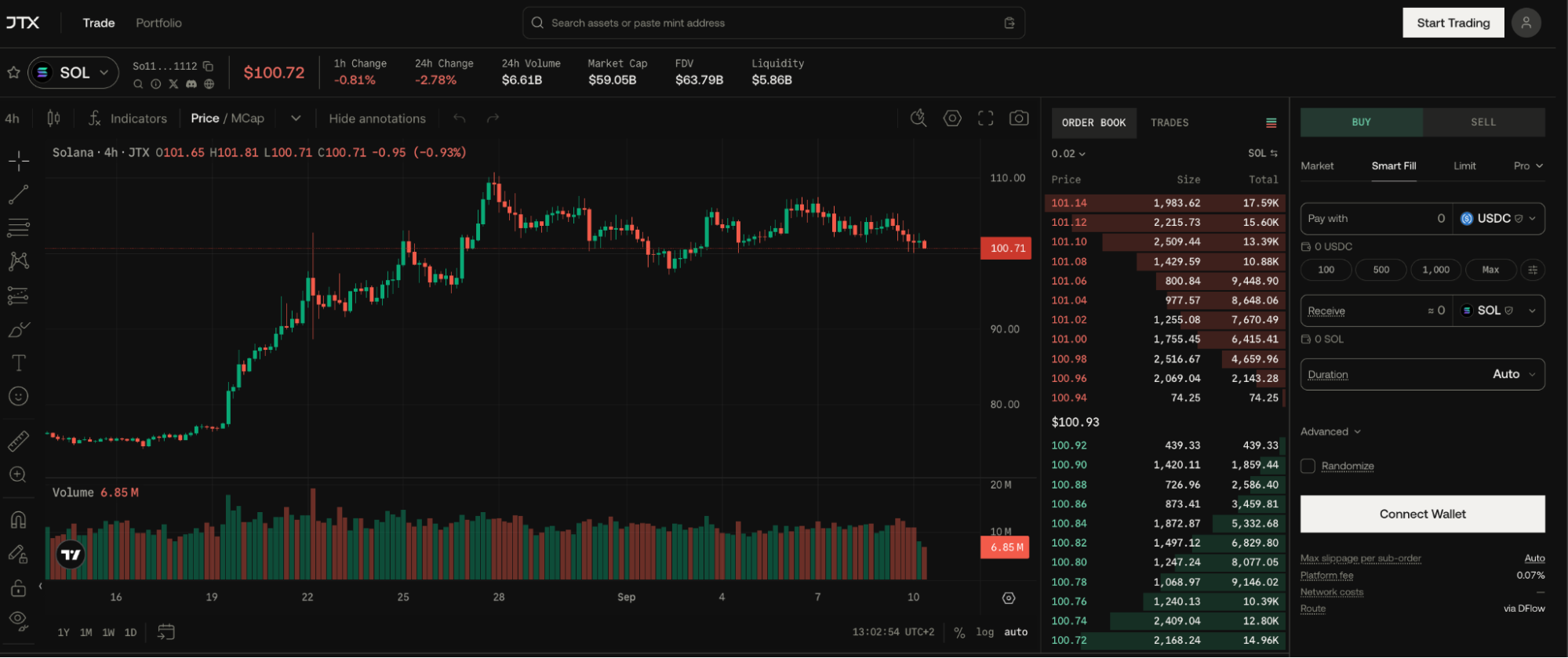Open the quick search lightning icon
Viewport: 1568px width, 658px height.
pyautogui.click(x=919, y=118)
